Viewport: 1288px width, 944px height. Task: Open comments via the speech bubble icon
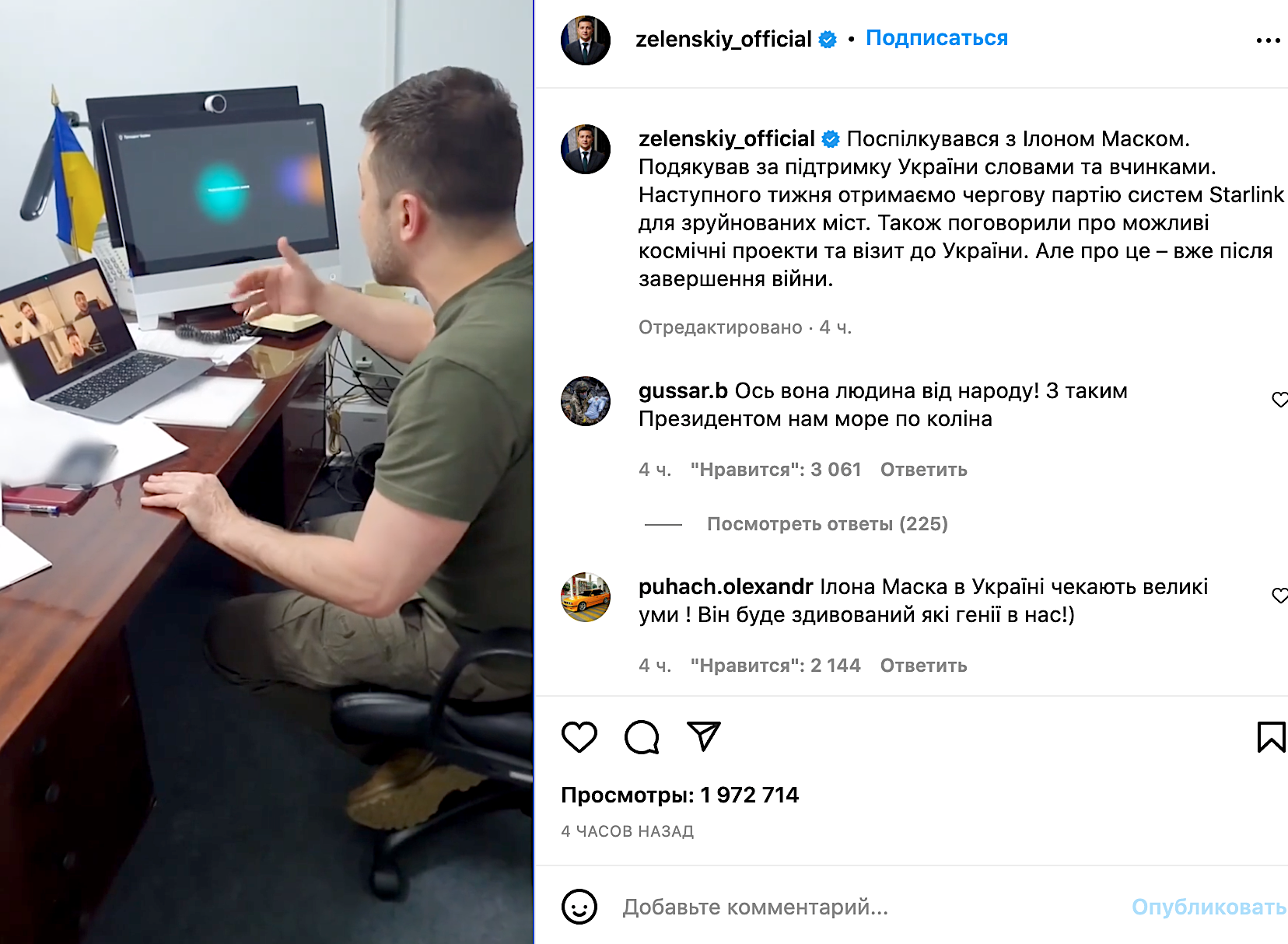(642, 736)
